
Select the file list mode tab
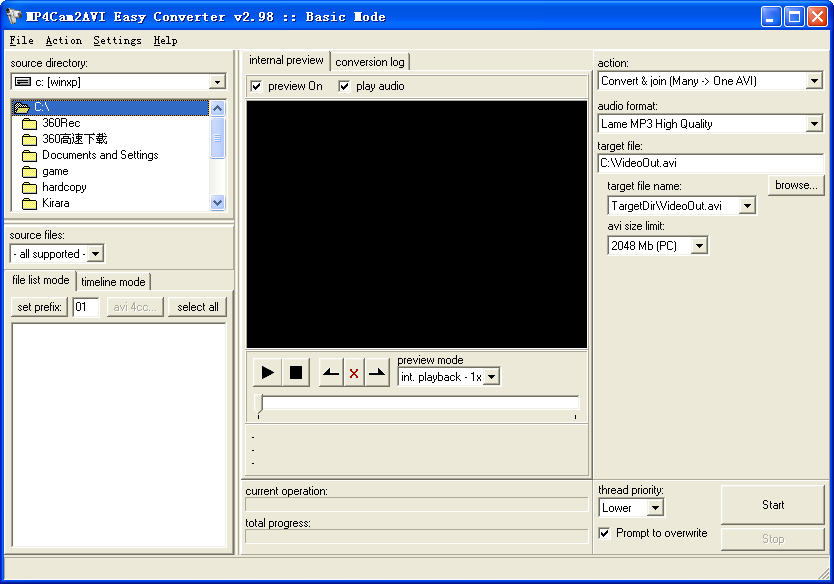coord(41,280)
